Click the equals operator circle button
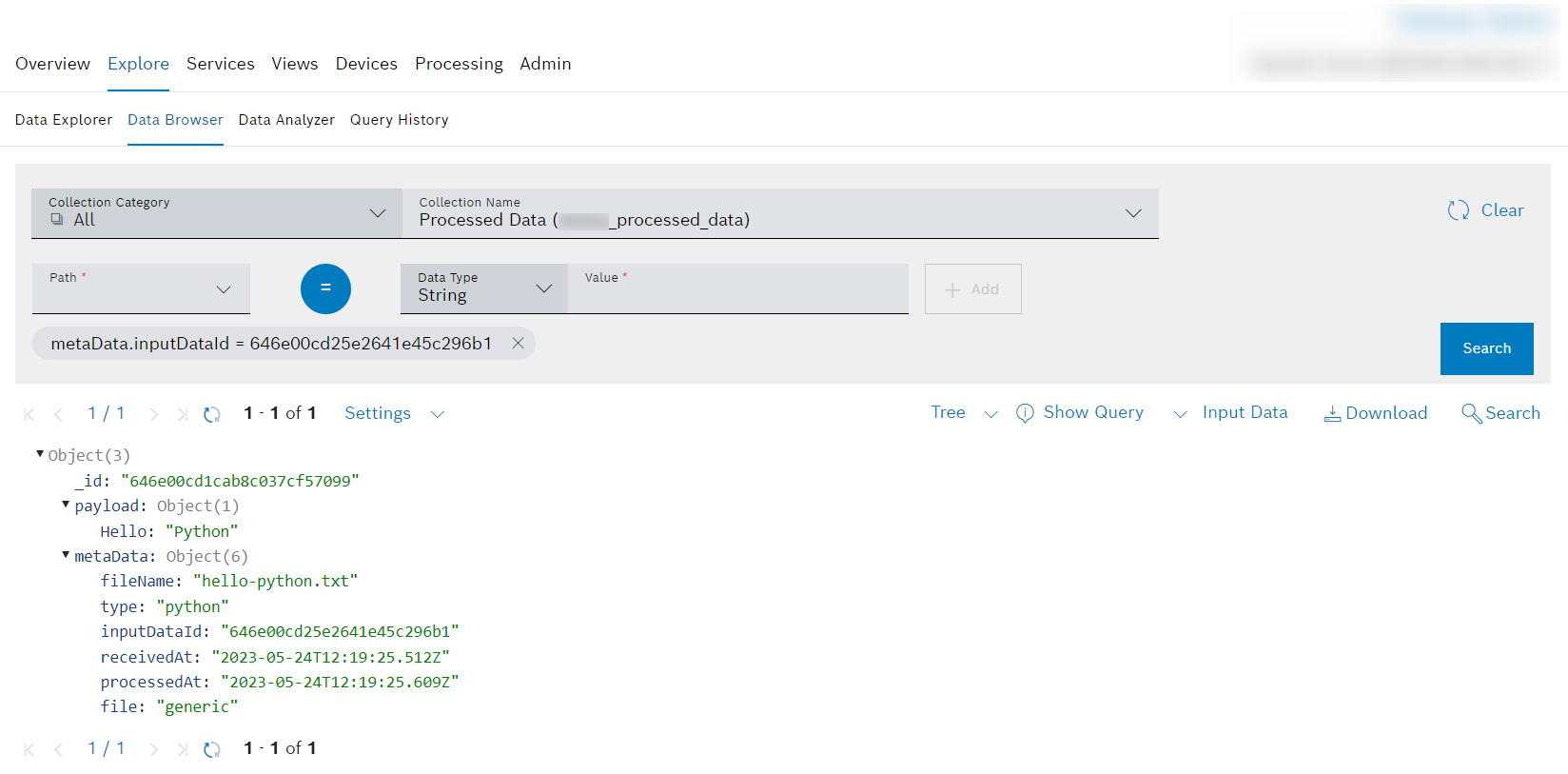1568x774 pixels. click(325, 288)
